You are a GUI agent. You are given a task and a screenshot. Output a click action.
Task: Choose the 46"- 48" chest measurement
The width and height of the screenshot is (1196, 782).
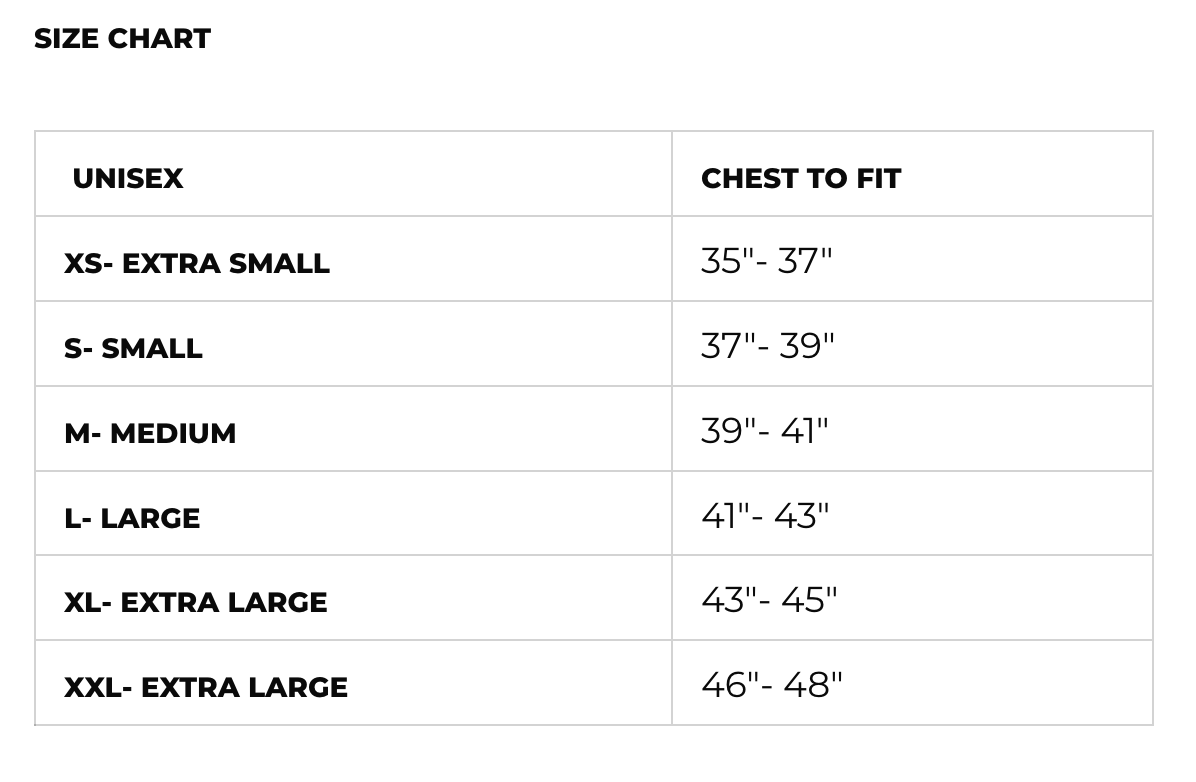coord(772,686)
